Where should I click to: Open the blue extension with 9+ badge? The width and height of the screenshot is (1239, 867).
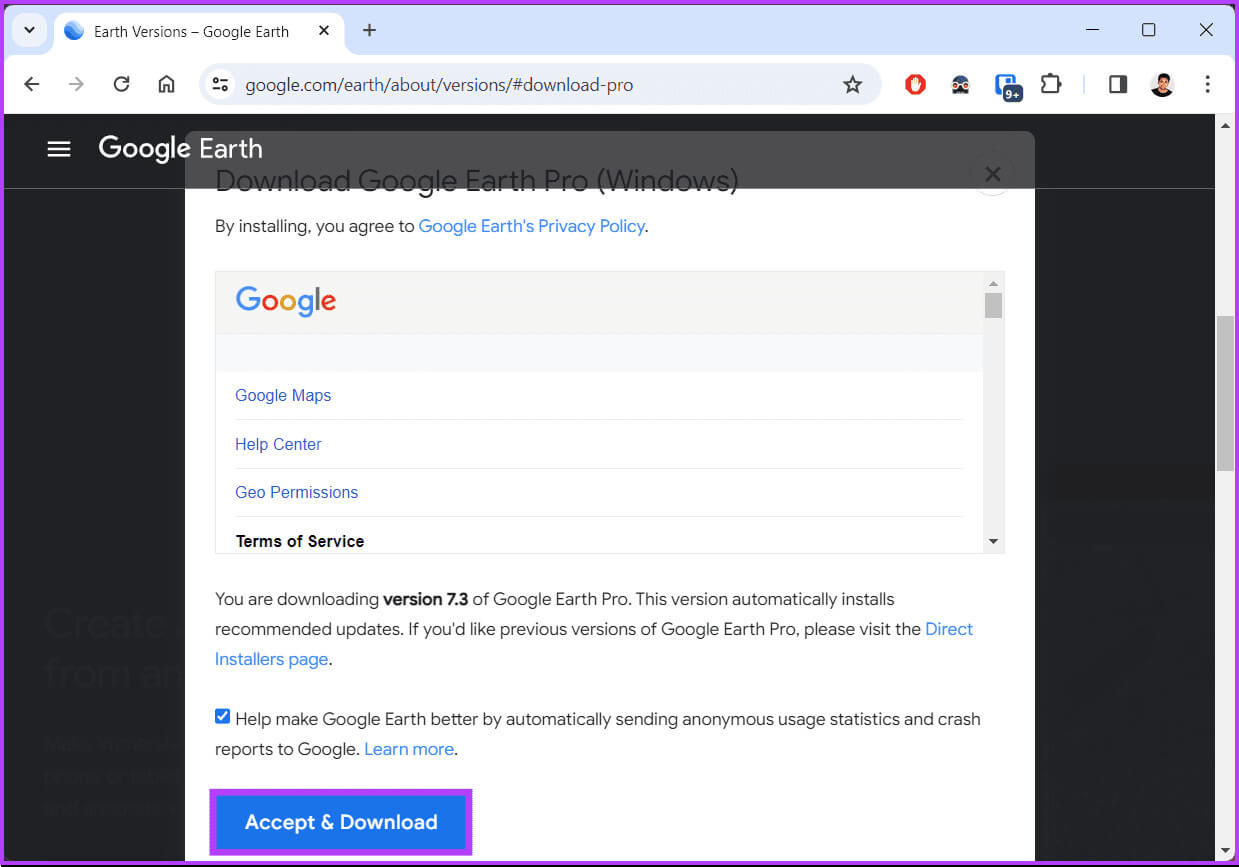pos(1008,87)
